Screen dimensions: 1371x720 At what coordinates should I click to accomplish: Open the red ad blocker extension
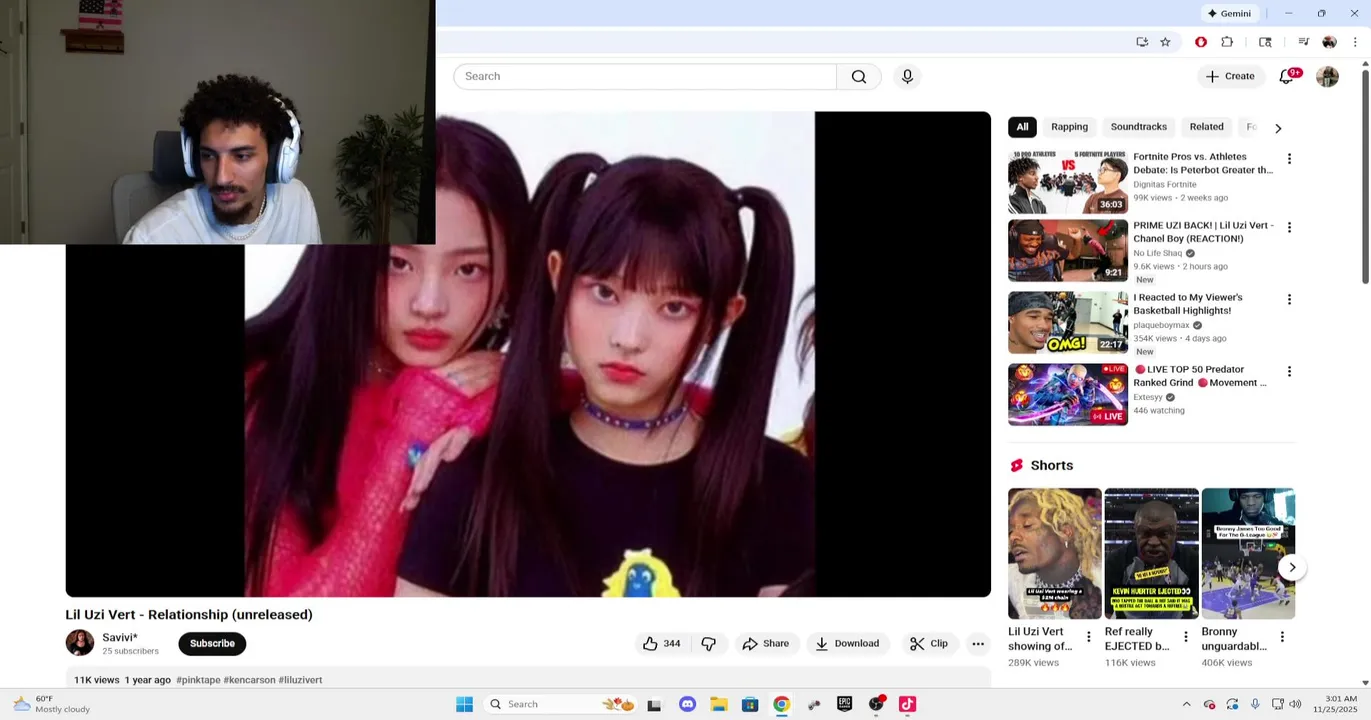1201,42
